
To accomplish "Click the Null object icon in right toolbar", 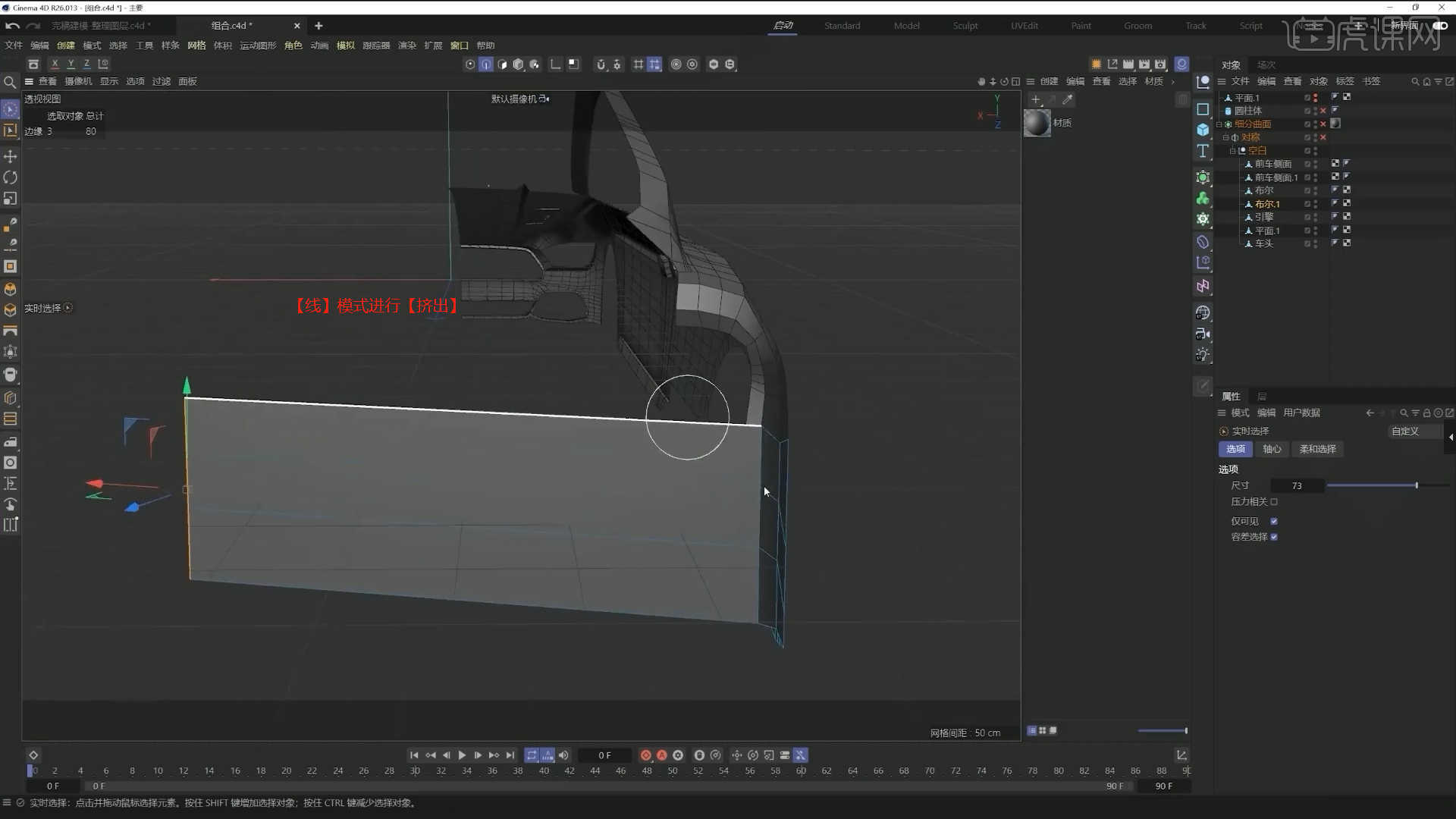I will tap(1203, 82).
